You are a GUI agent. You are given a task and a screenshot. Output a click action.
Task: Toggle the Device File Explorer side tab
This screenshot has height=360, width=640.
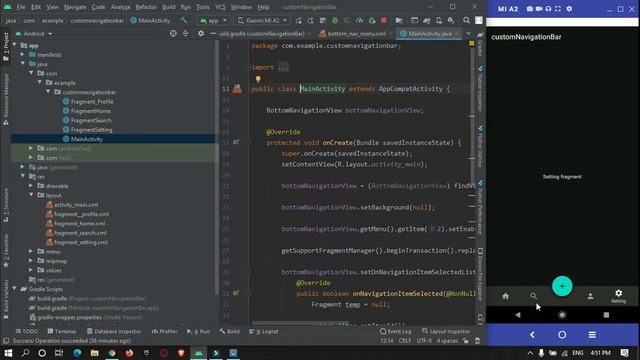[x=480, y=273]
